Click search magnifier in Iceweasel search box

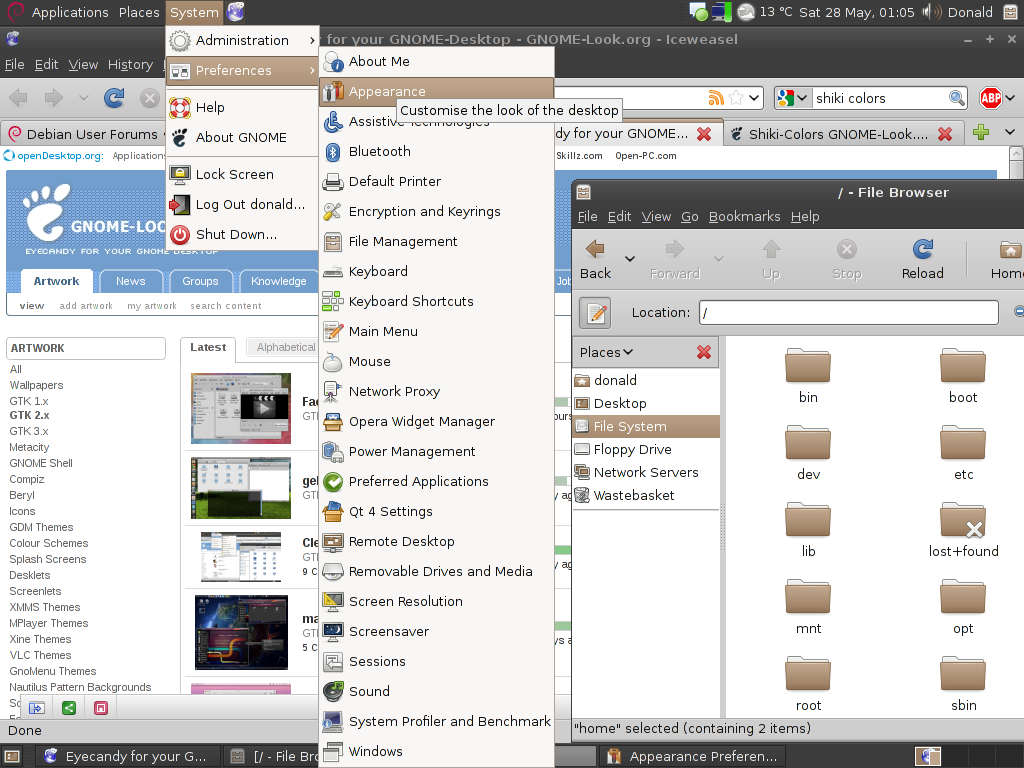coord(957,98)
